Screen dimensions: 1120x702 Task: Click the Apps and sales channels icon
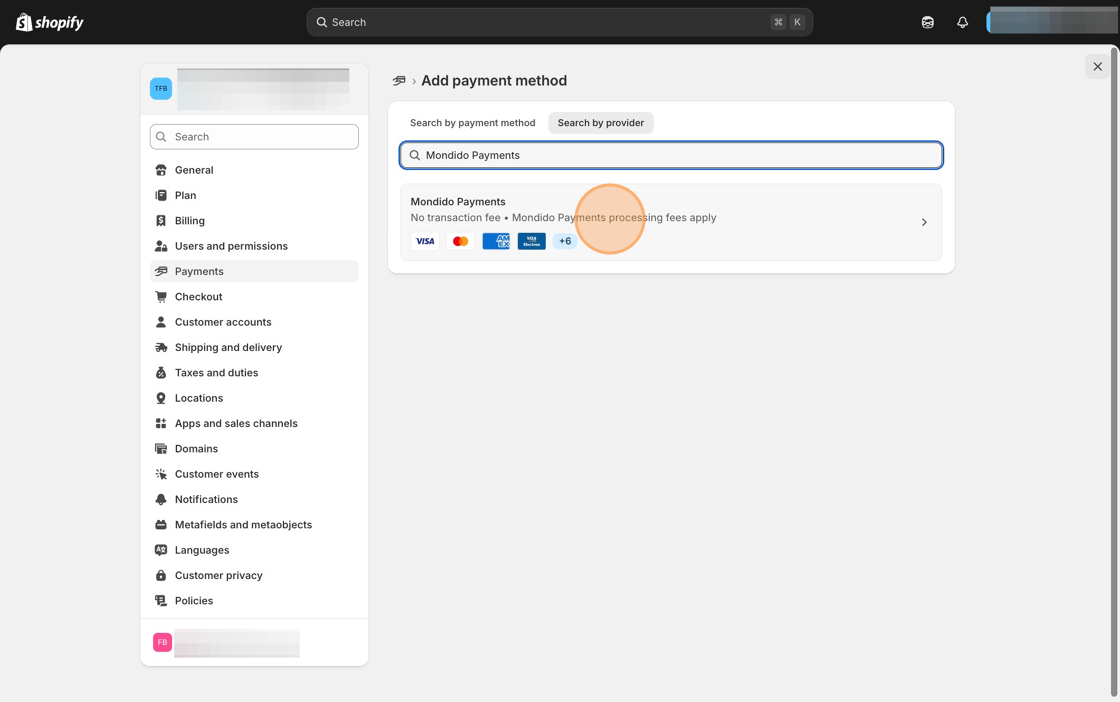point(161,423)
